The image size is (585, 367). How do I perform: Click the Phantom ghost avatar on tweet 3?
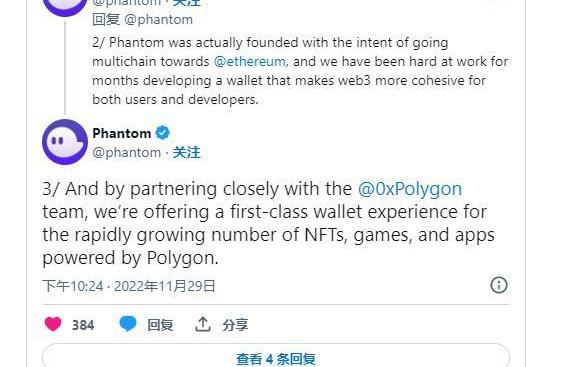point(65,142)
